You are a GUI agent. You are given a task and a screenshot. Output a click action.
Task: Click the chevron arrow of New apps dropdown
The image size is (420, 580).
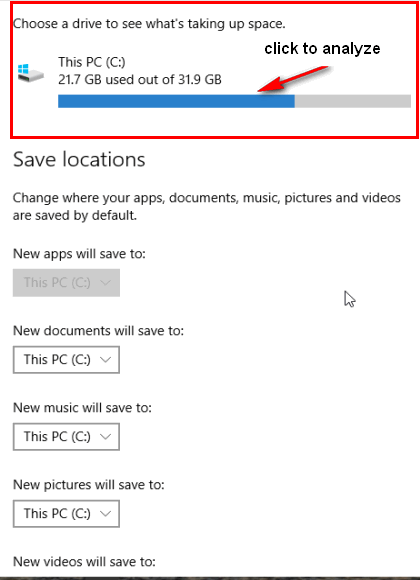105,283
